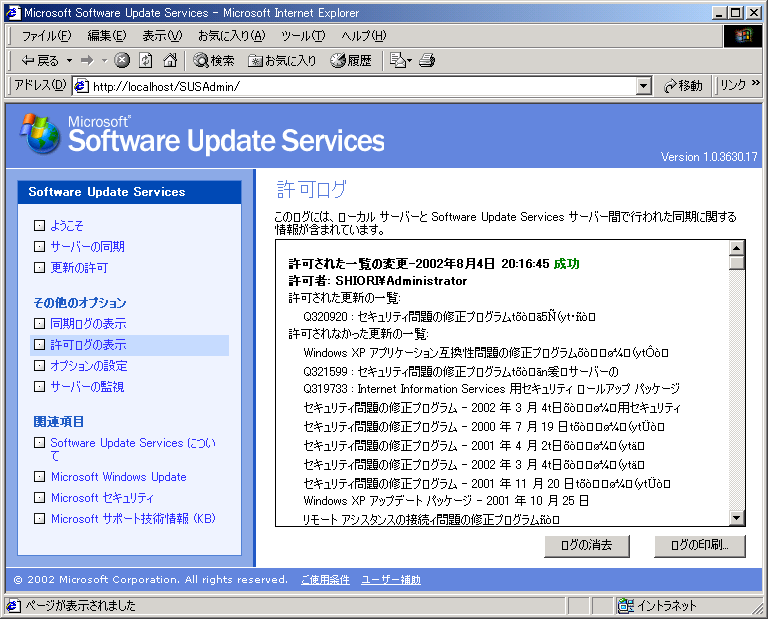Click the ログの印刷... print log button

(700, 546)
